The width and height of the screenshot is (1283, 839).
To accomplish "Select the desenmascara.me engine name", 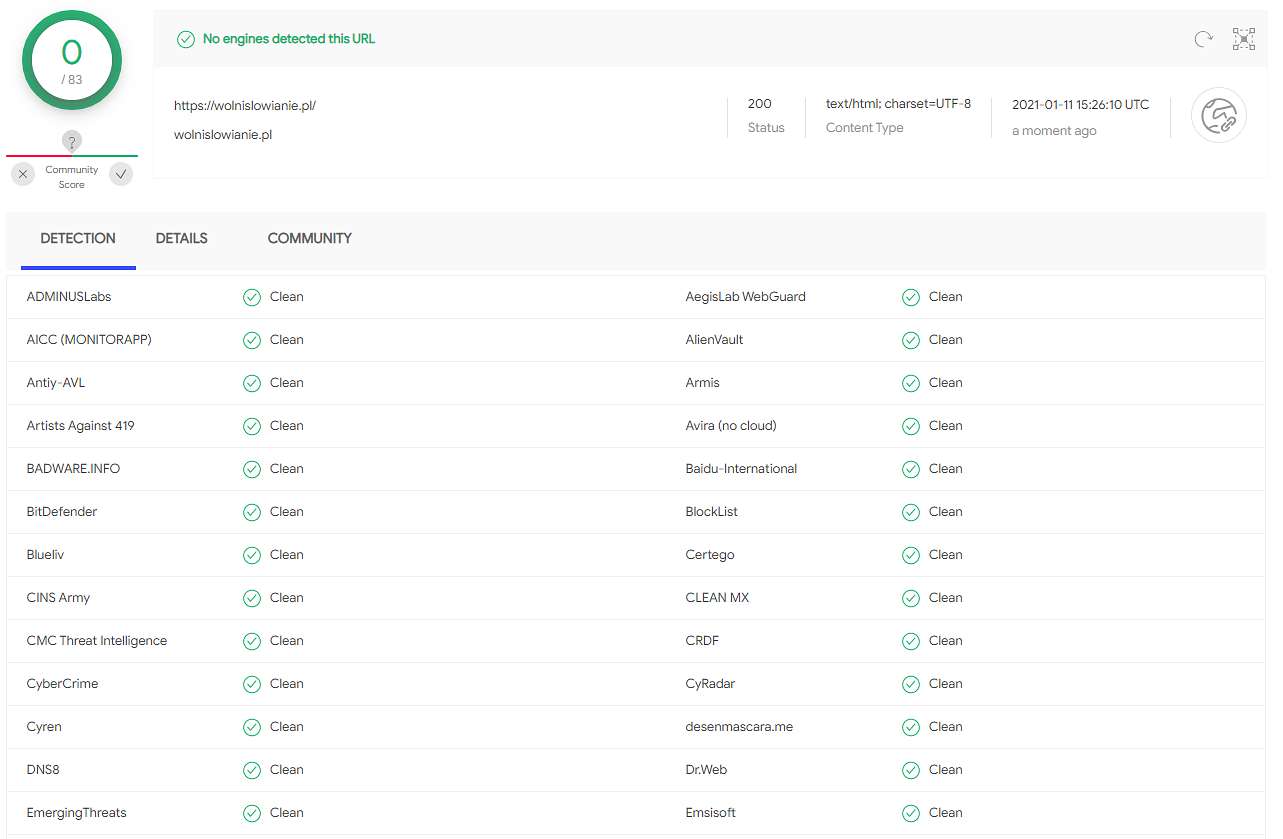I will pos(739,727).
